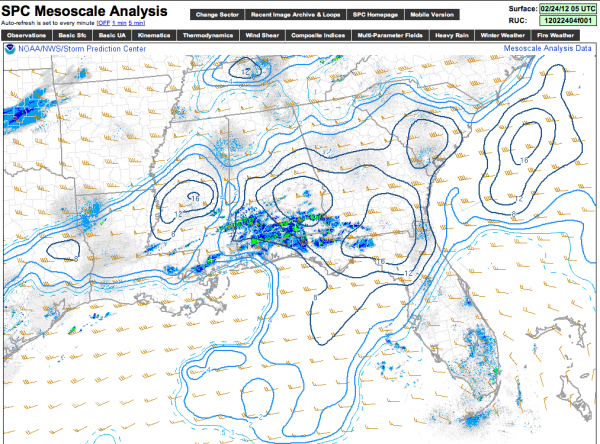Click the Mesoscale Analysis Data label
Screen dimensions: 600x444
pyautogui.click(x=548, y=49)
